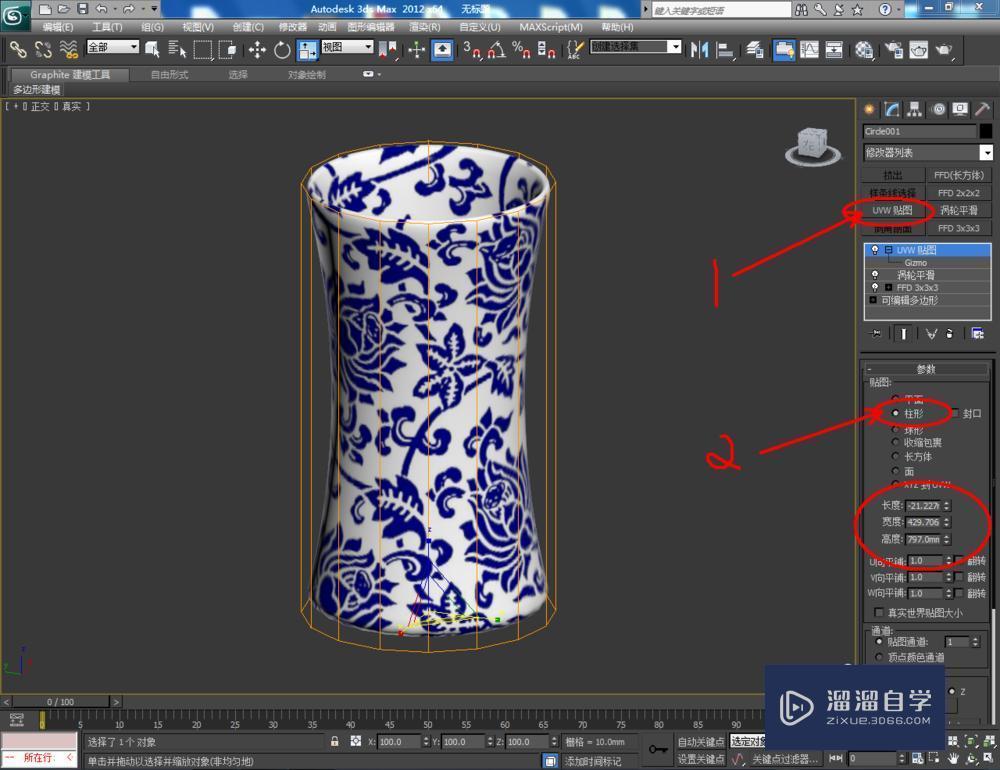Open the Hierarchy command panel tab
1000x770 pixels.
point(915,110)
